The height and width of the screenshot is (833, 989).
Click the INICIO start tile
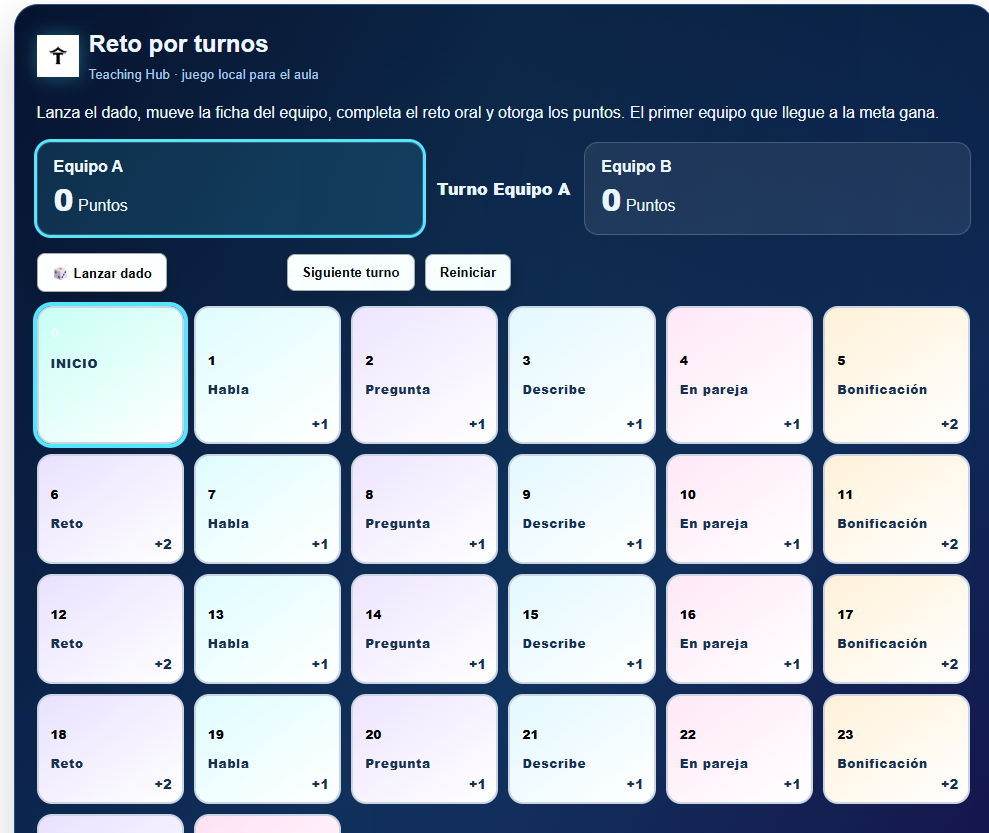click(x=110, y=375)
